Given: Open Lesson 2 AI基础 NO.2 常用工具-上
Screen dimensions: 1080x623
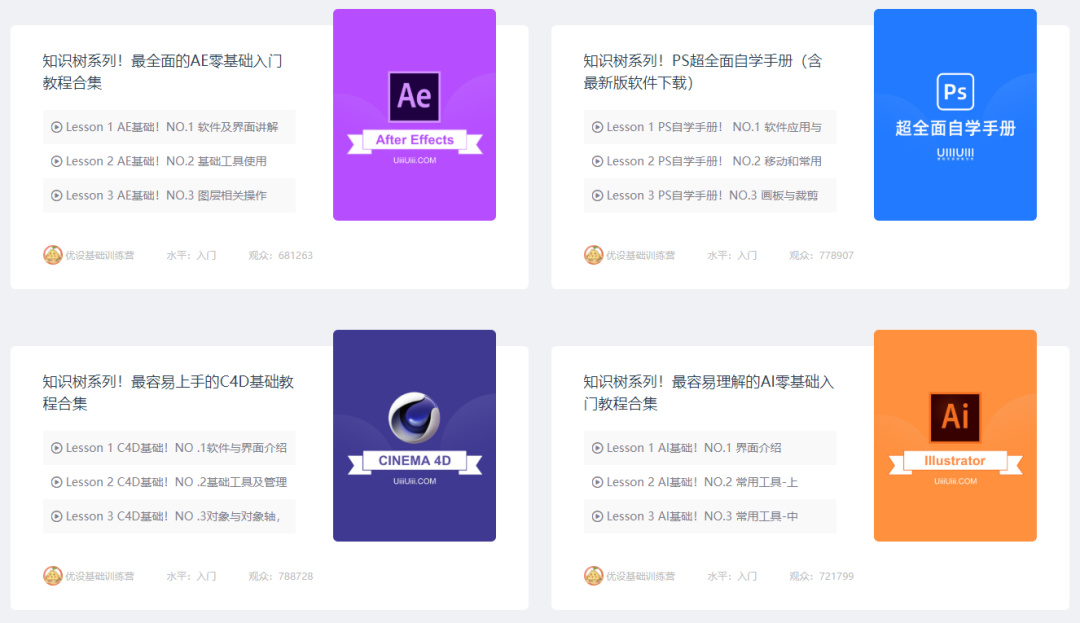Looking at the screenshot, I should 709,482.
